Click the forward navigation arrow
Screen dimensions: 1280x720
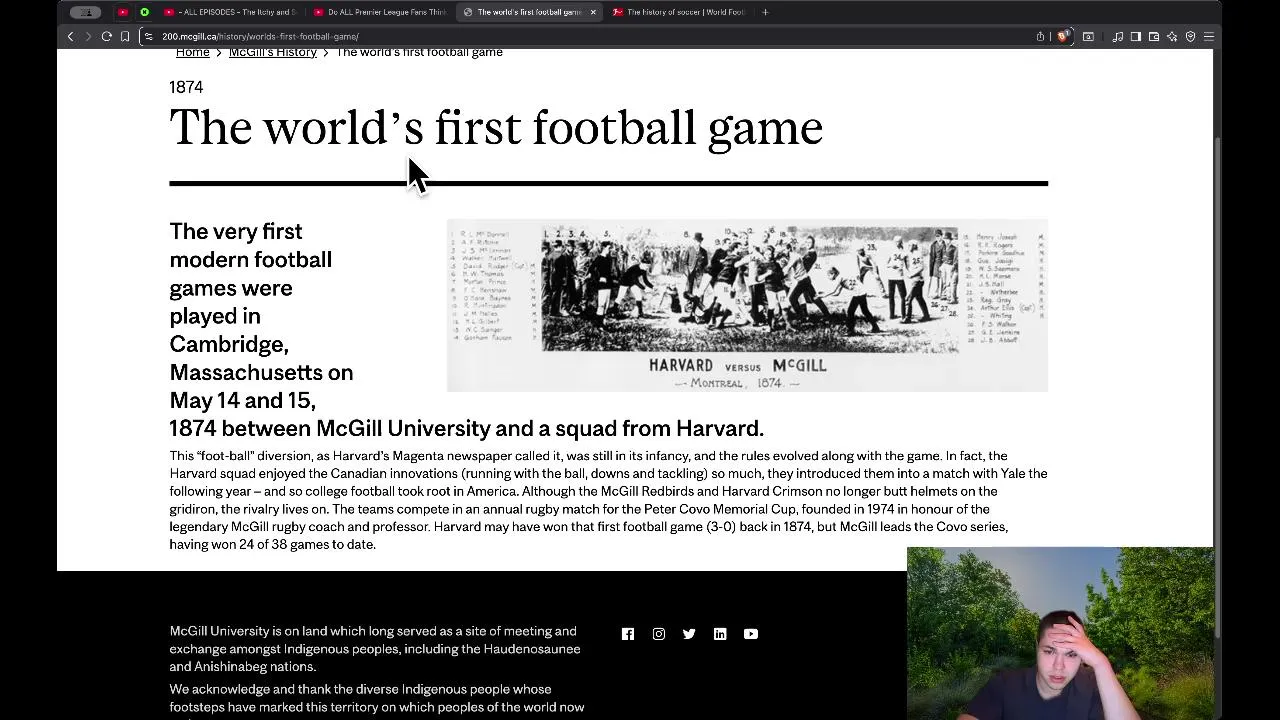[x=88, y=36]
